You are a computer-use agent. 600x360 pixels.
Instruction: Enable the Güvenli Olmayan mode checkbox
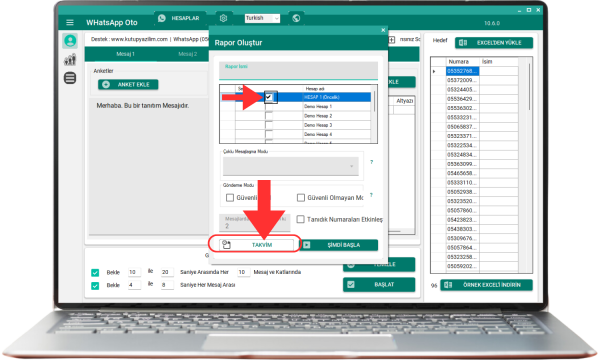[301, 197]
